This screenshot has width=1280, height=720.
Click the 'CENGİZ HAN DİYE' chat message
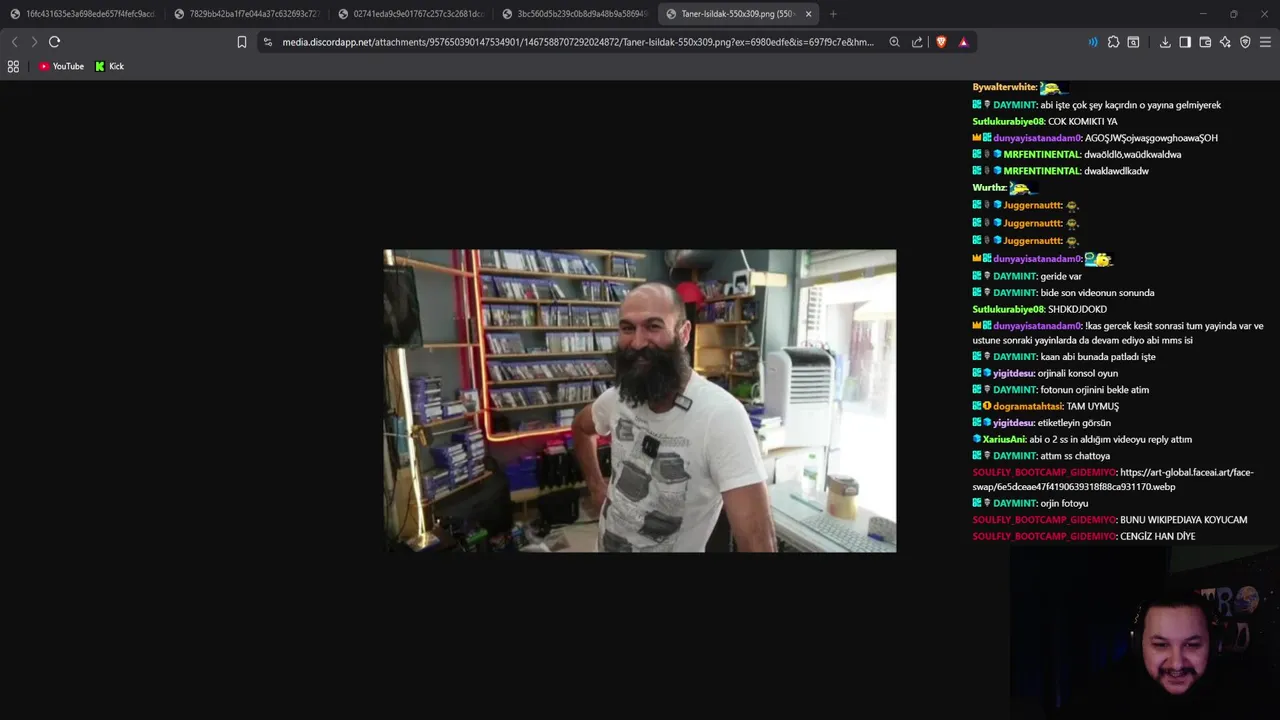pyautogui.click(x=1157, y=536)
